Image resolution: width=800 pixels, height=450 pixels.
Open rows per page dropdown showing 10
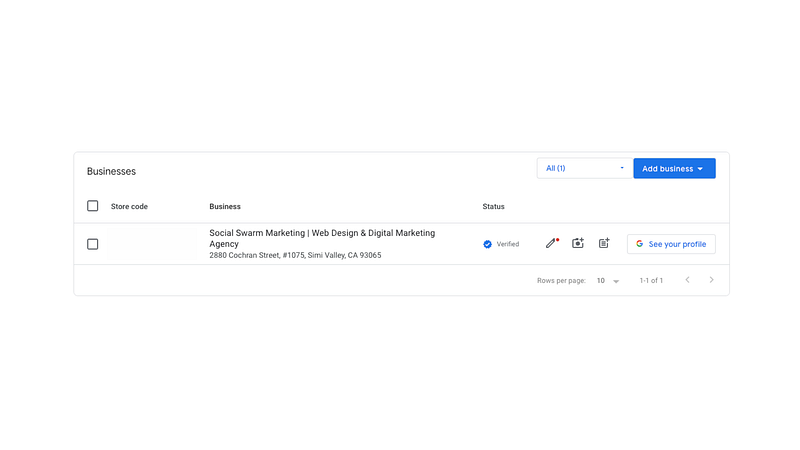(608, 281)
